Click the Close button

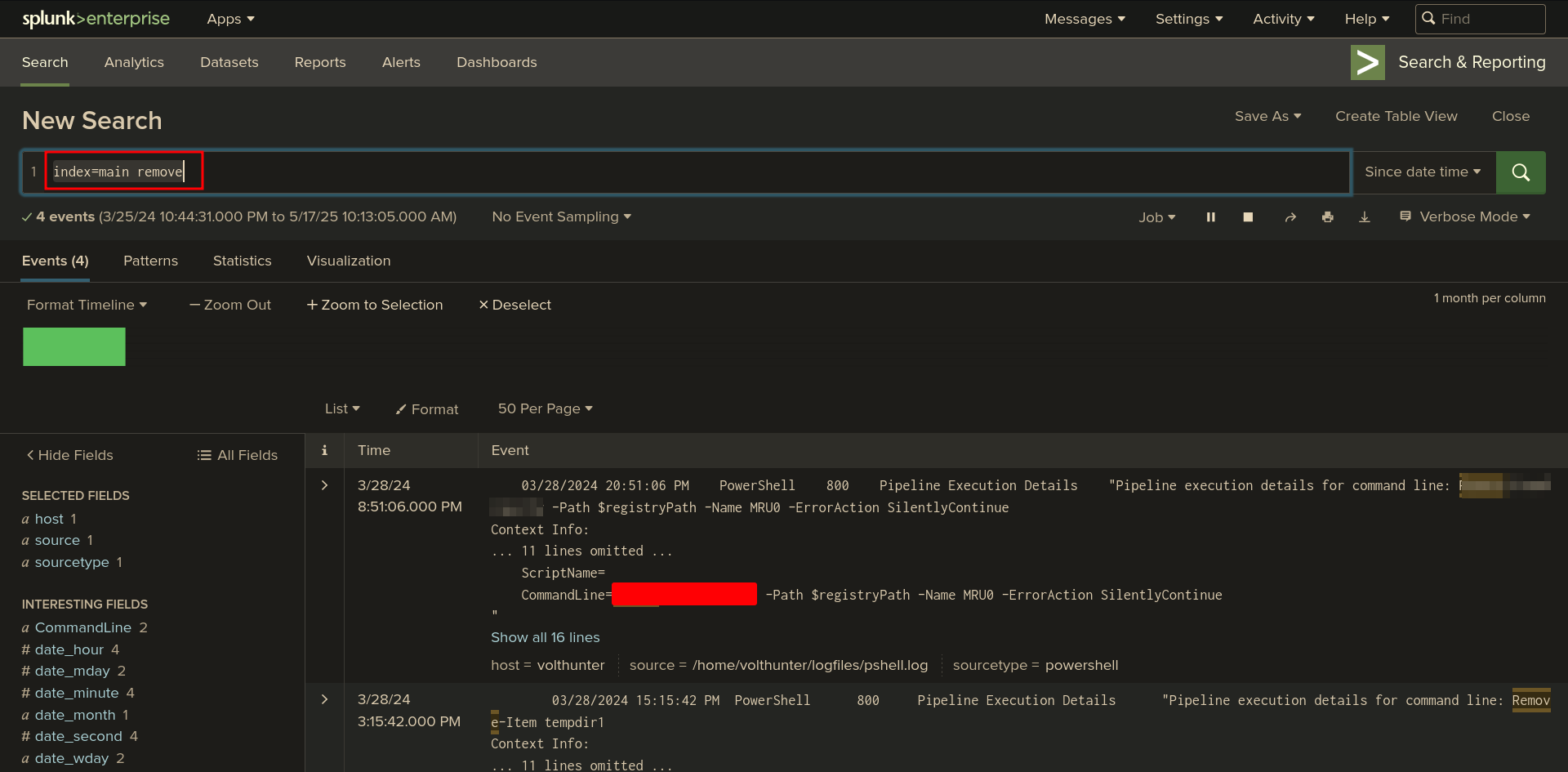tap(1511, 116)
